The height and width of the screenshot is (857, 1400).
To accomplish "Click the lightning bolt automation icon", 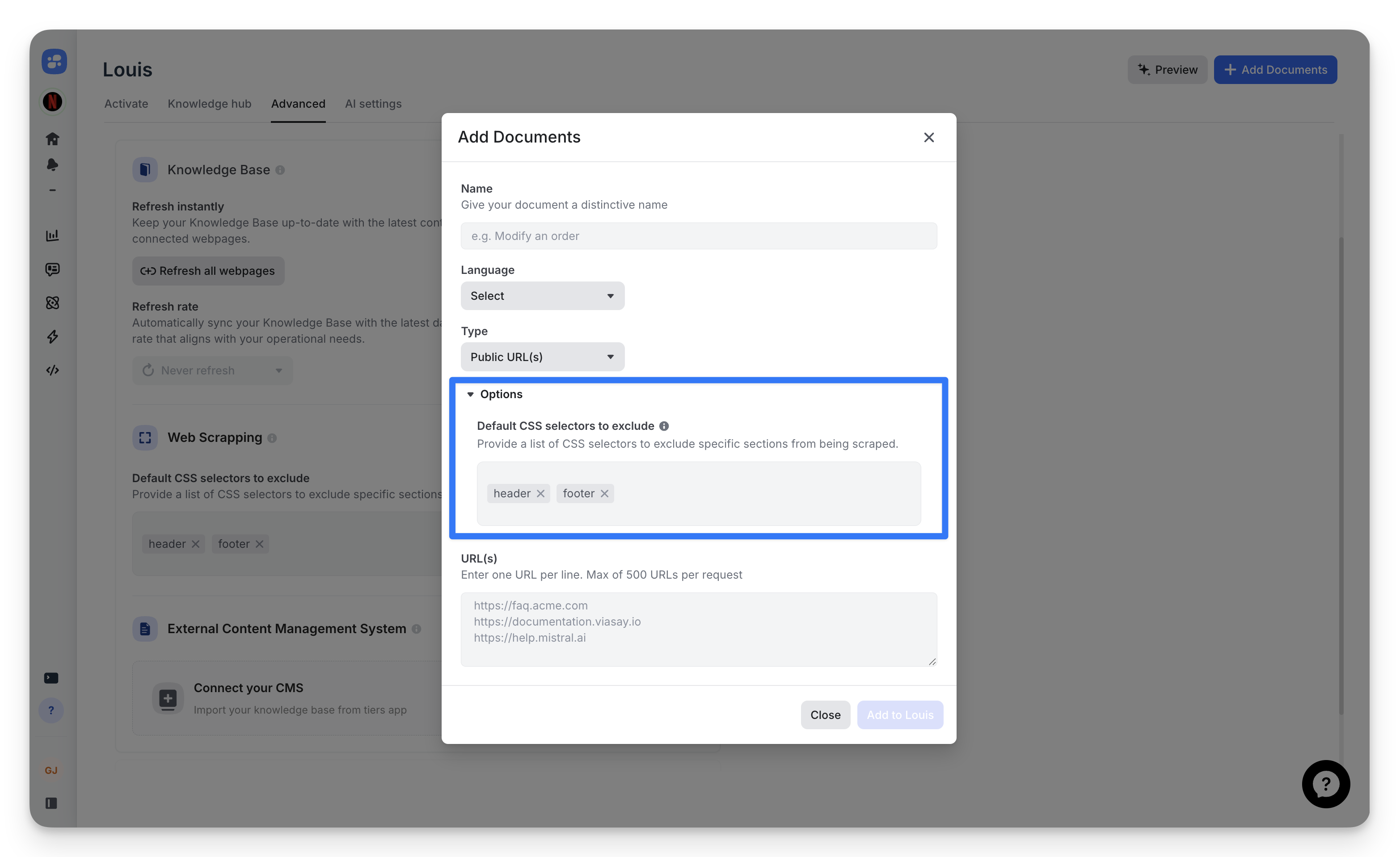I will coord(52,337).
